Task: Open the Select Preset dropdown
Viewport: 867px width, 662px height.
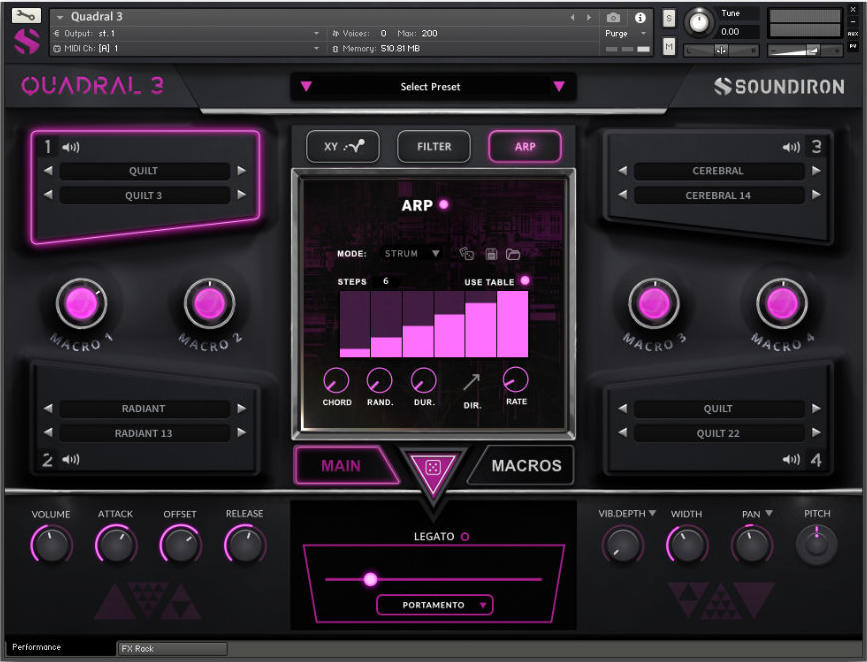Action: (x=433, y=87)
